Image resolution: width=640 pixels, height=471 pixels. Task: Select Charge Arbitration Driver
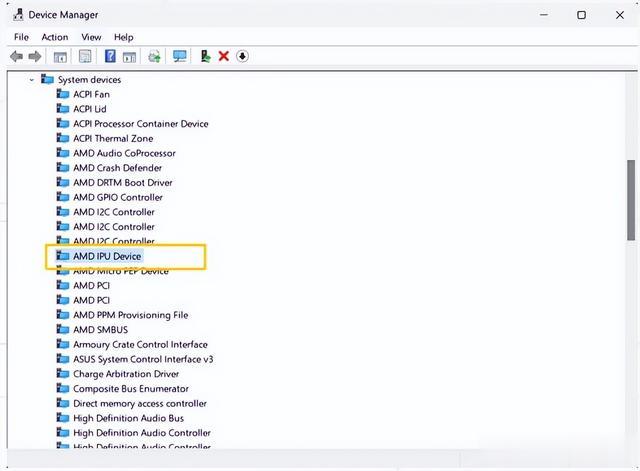click(x=126, y=373)
